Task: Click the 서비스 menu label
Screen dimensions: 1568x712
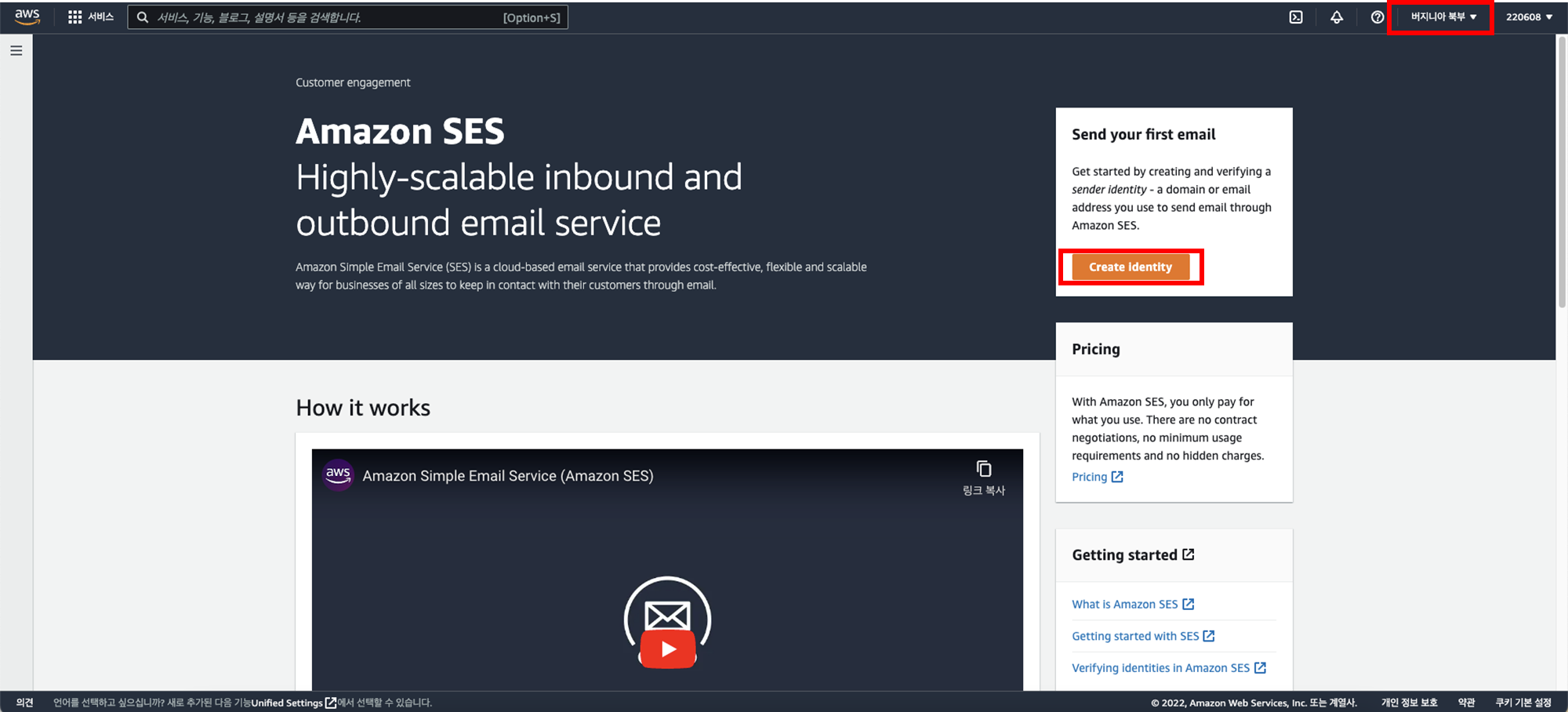Action: (101, 17)
